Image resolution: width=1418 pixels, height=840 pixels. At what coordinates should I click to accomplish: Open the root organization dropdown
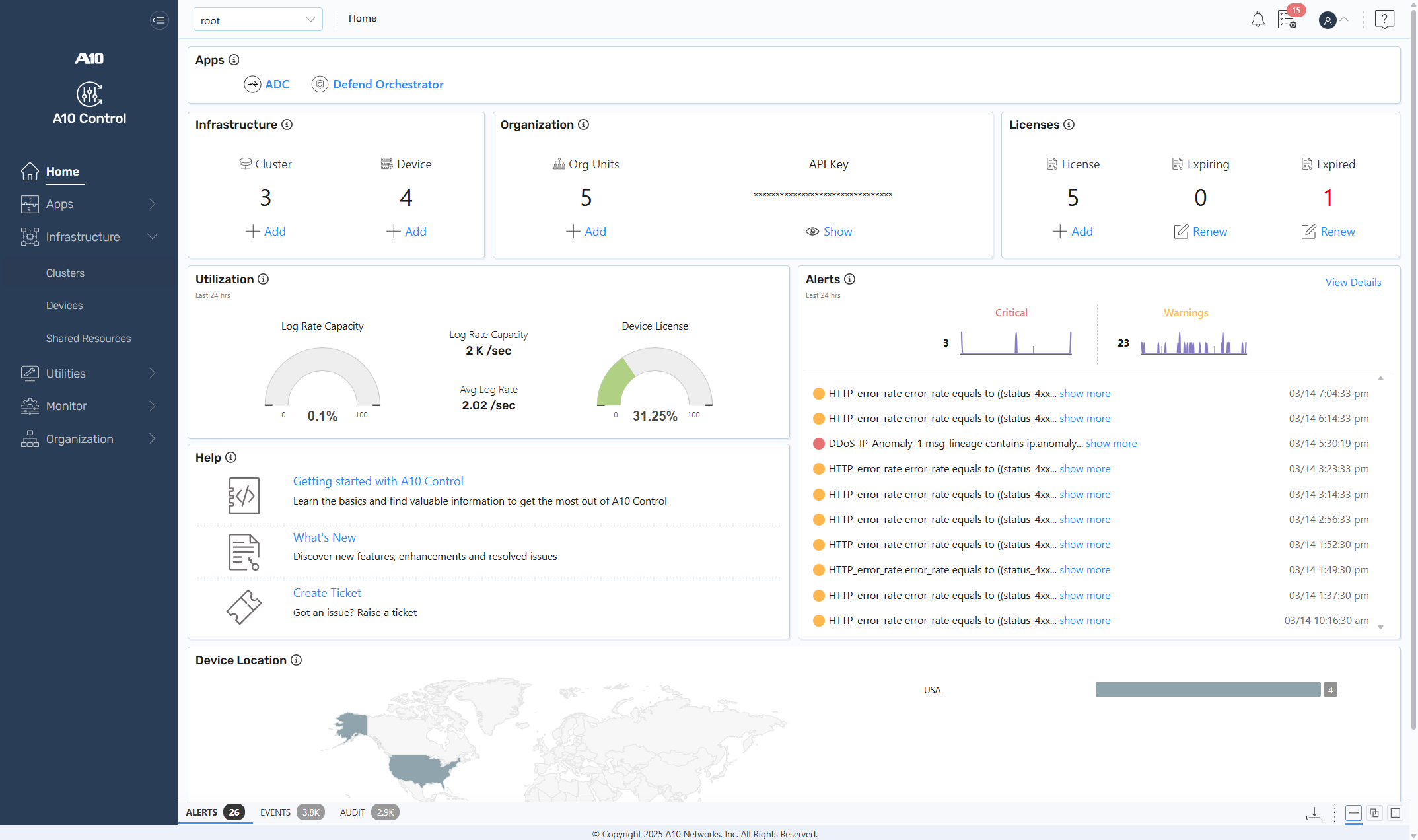tap(258, 20)
